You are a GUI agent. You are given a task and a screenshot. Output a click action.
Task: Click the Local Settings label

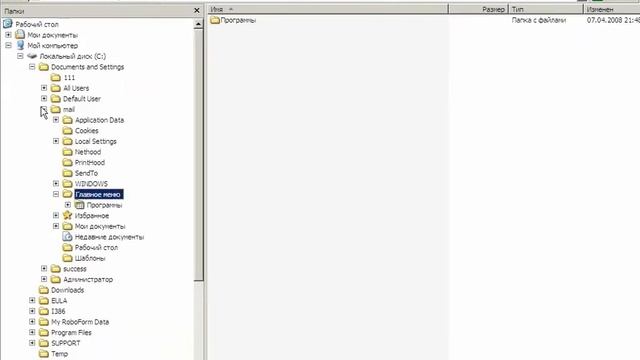(96, 141)
